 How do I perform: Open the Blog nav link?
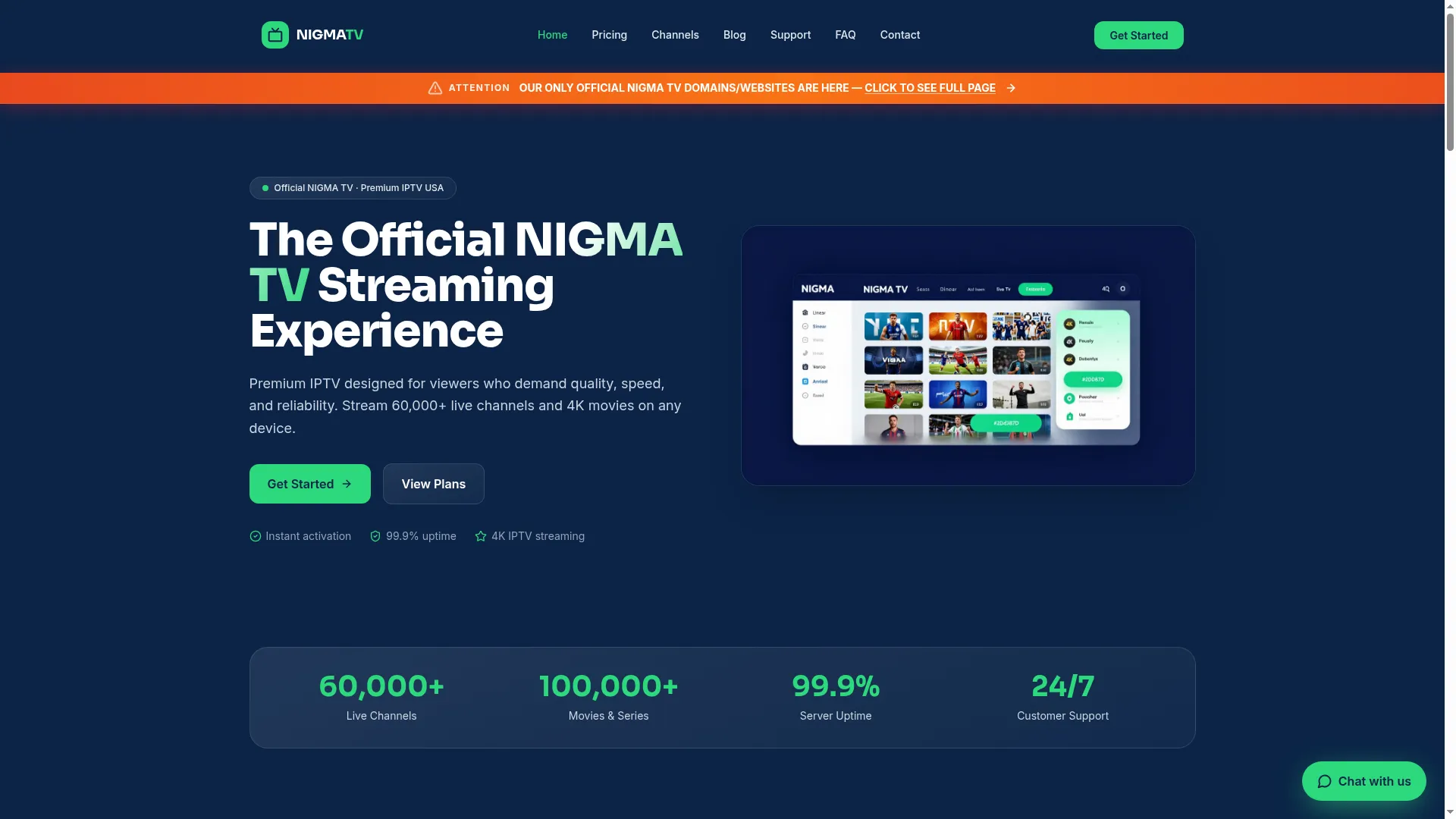click(x=734, y=35)
